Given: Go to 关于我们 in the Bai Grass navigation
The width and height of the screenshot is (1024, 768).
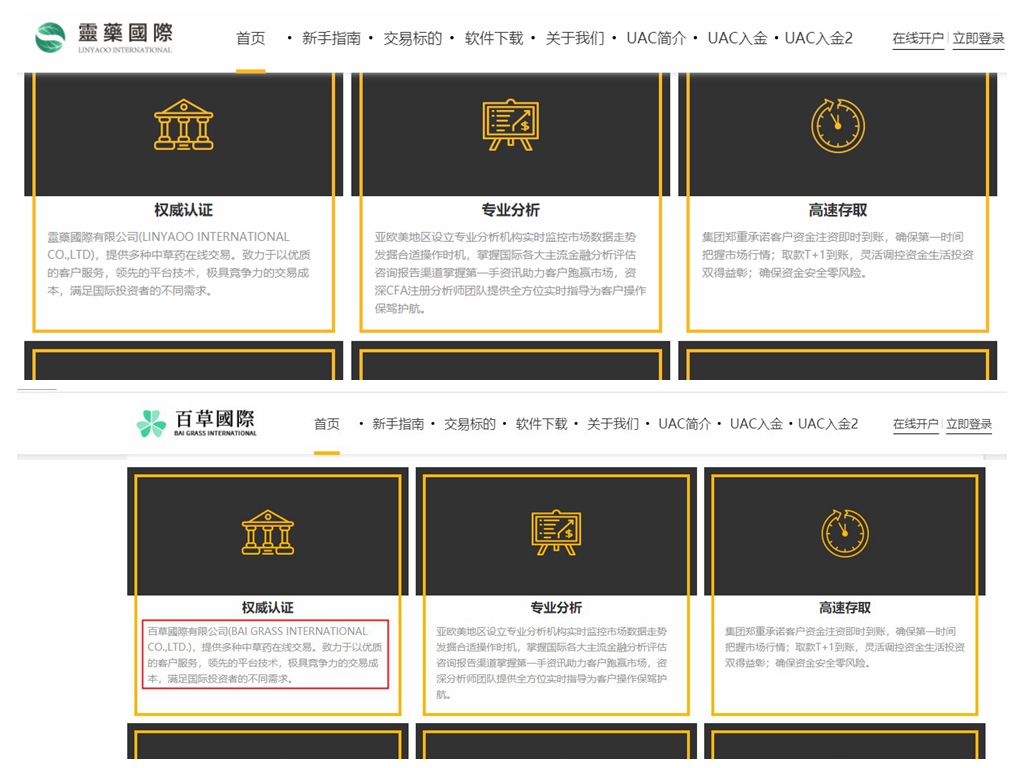Looking at the screenshot, I should [612, 424].
